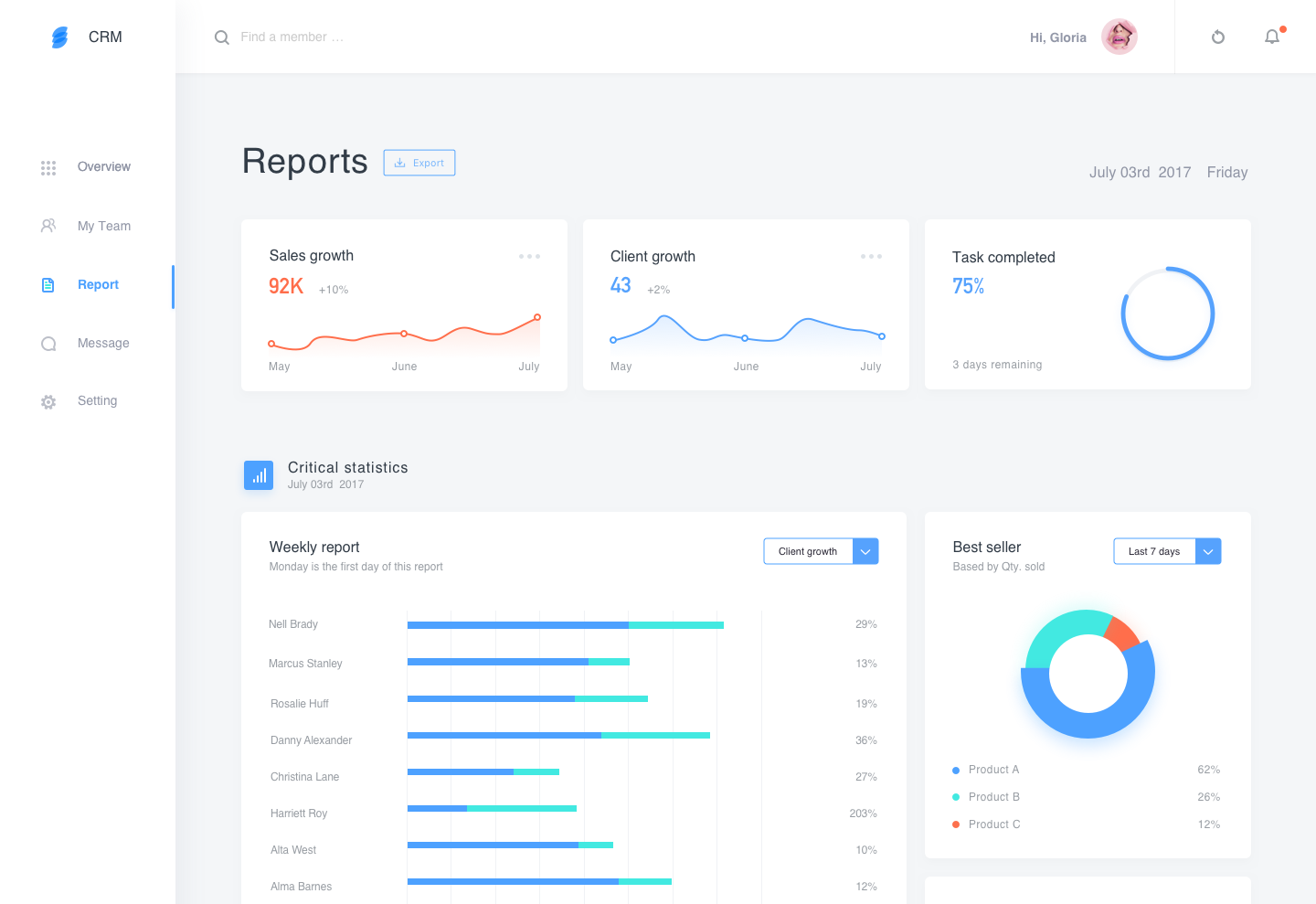Click the Export button

tap(419, 163)
